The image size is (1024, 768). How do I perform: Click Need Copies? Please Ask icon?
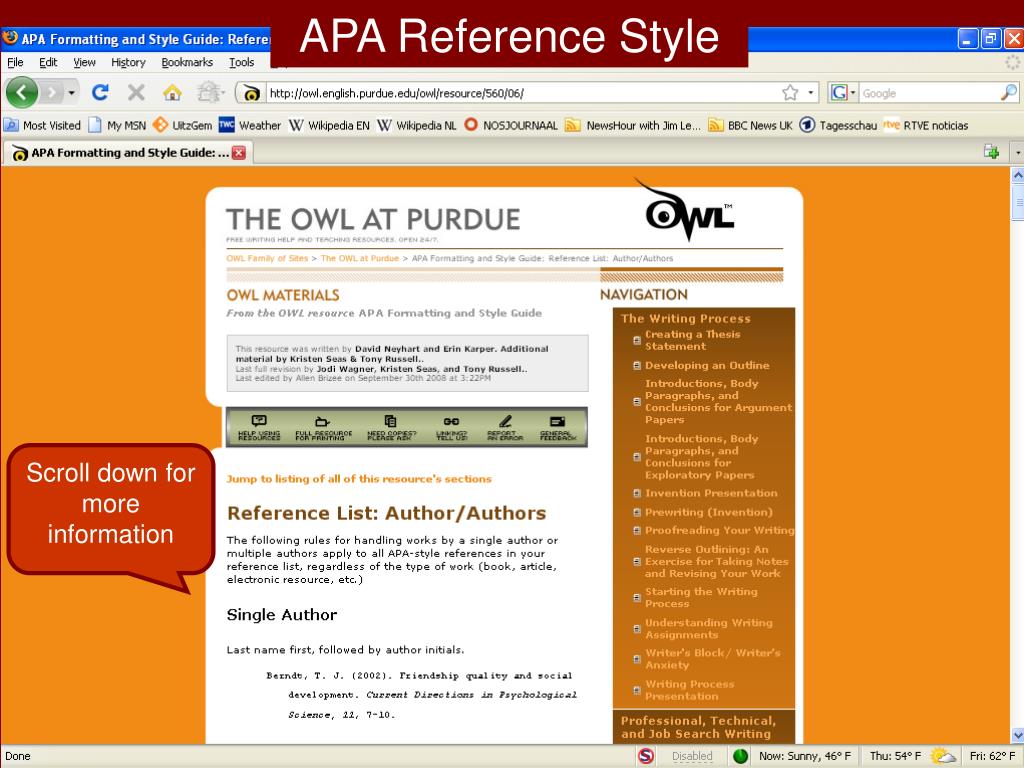coord(391,427)
